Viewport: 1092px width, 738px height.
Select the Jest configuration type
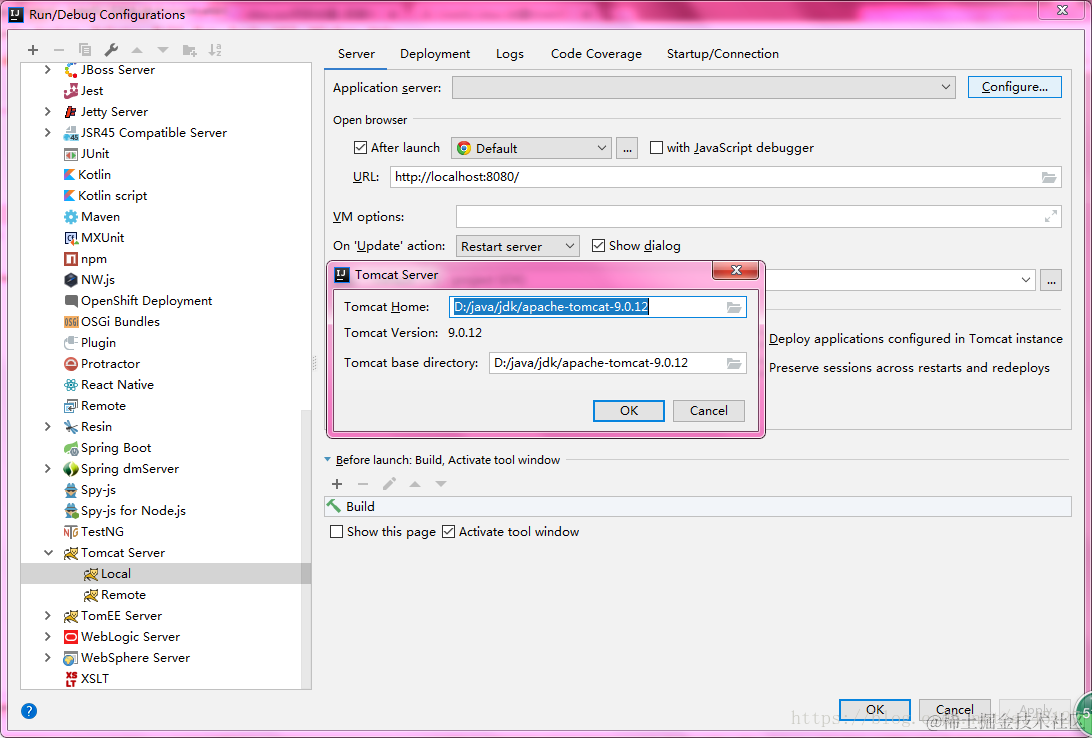click(91, 91)
